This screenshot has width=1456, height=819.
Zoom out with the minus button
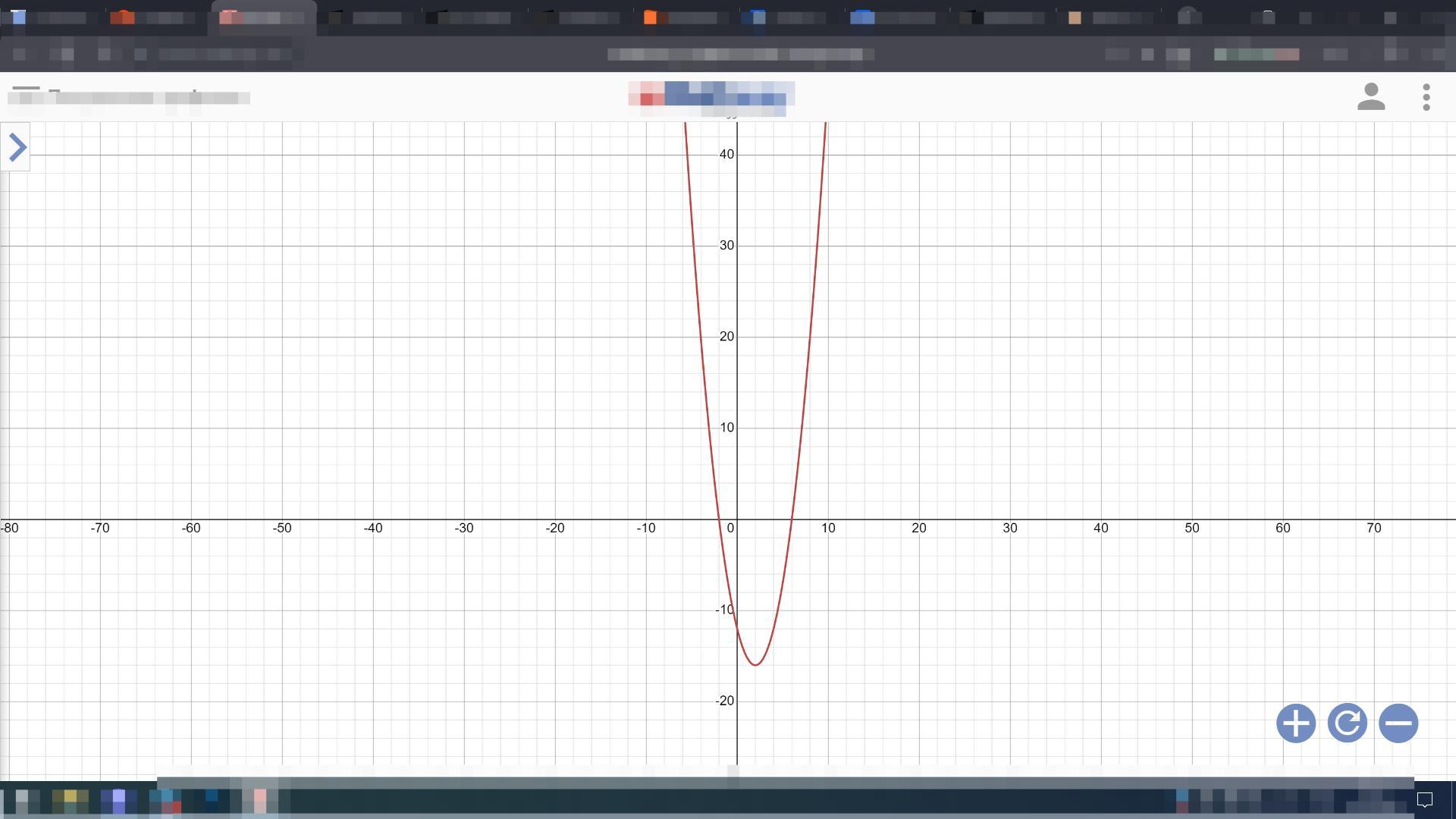tap(1398, 723)
